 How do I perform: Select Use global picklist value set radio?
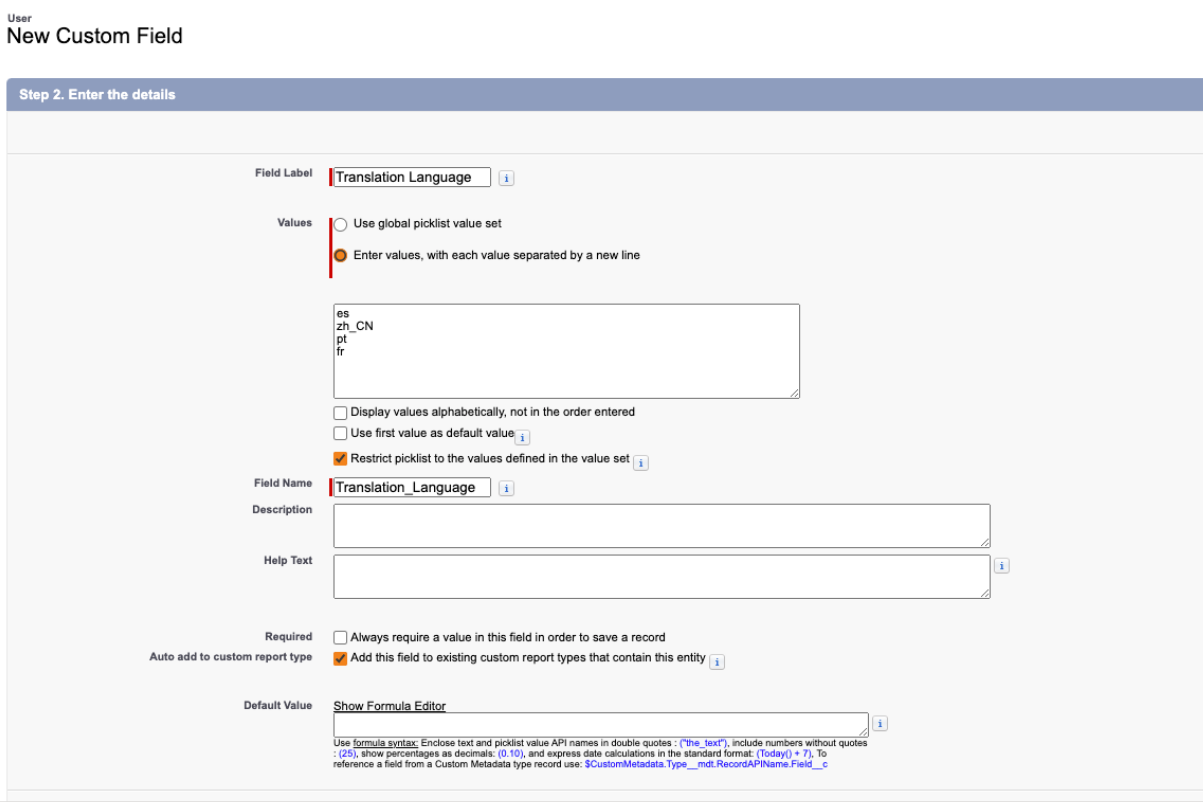tap(340, 224)
